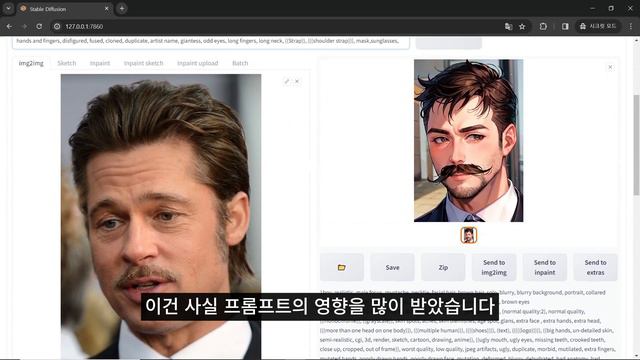Open the output folder icon button

coord(342,267)
